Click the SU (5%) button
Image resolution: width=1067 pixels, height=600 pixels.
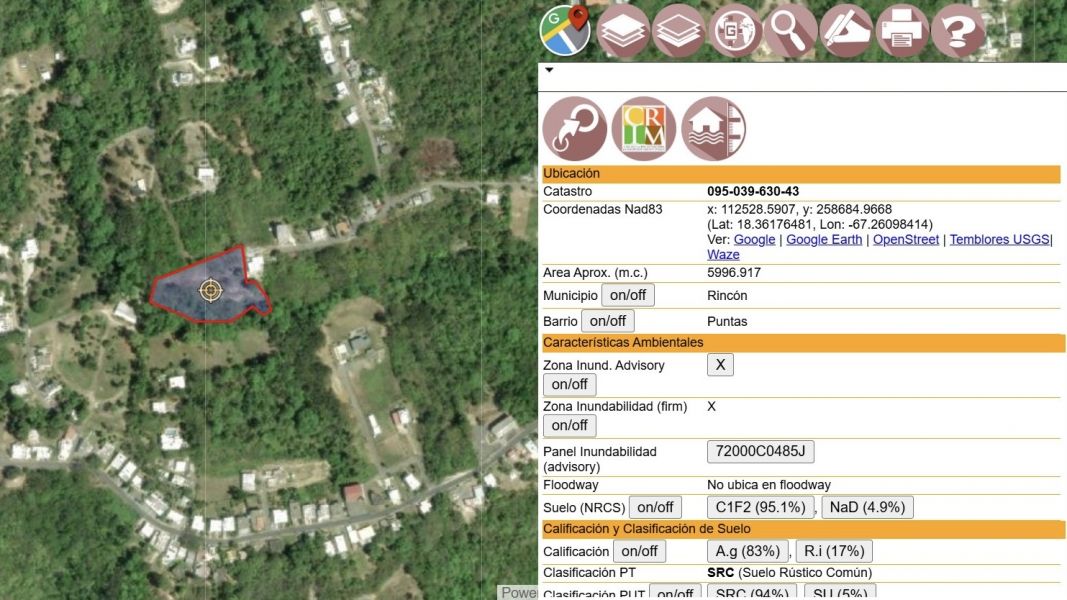[840, 593]
